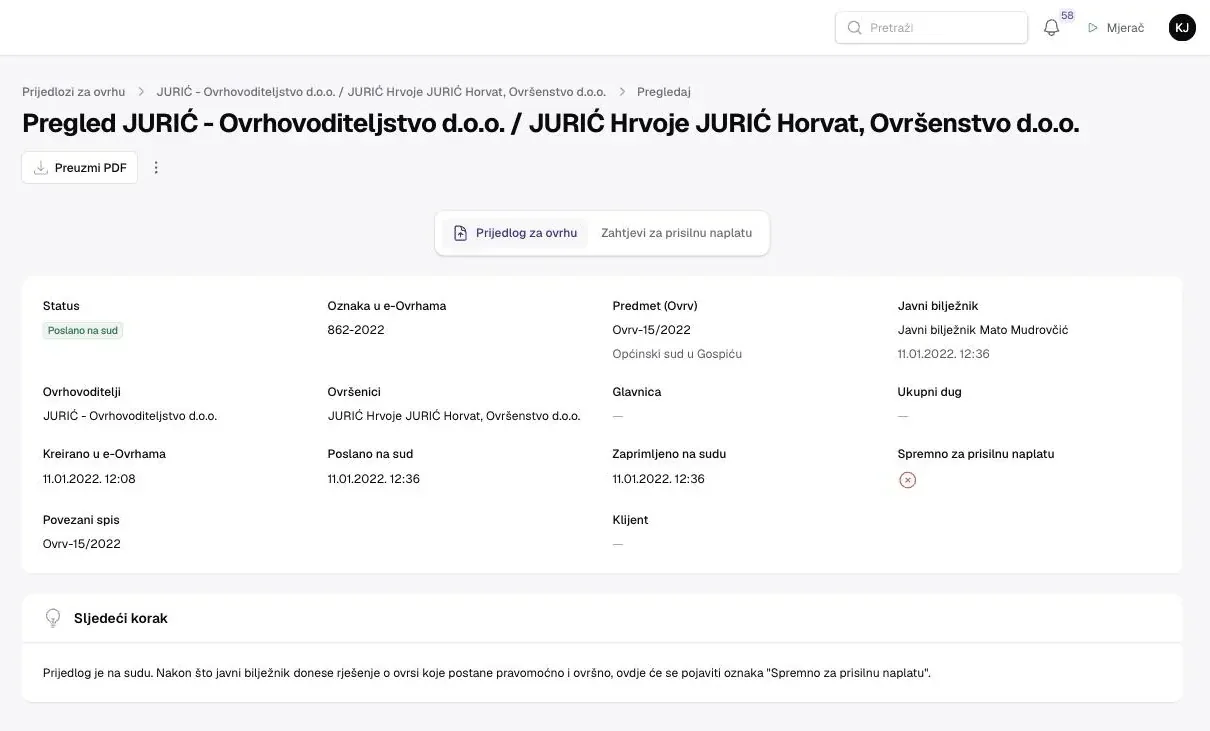Screen dimensions: 1210x731
Task: Click the document icon on Prijedlog tab
Action: (x=460, y=233)
